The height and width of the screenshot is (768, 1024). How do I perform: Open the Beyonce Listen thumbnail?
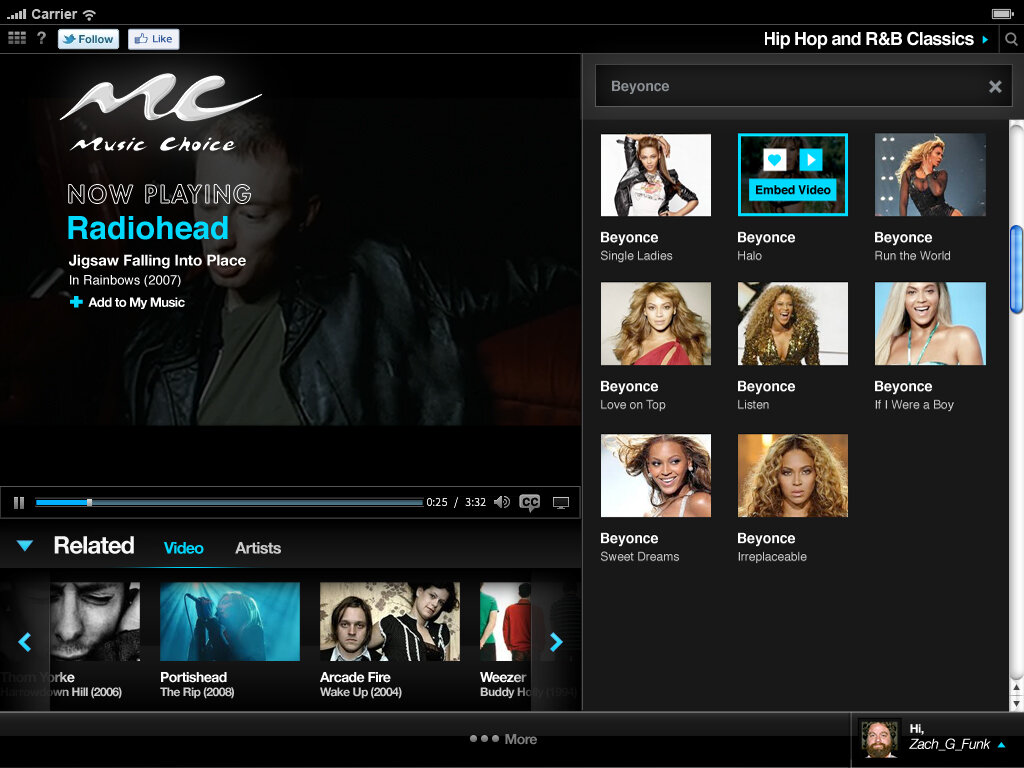tap(793, 323)
